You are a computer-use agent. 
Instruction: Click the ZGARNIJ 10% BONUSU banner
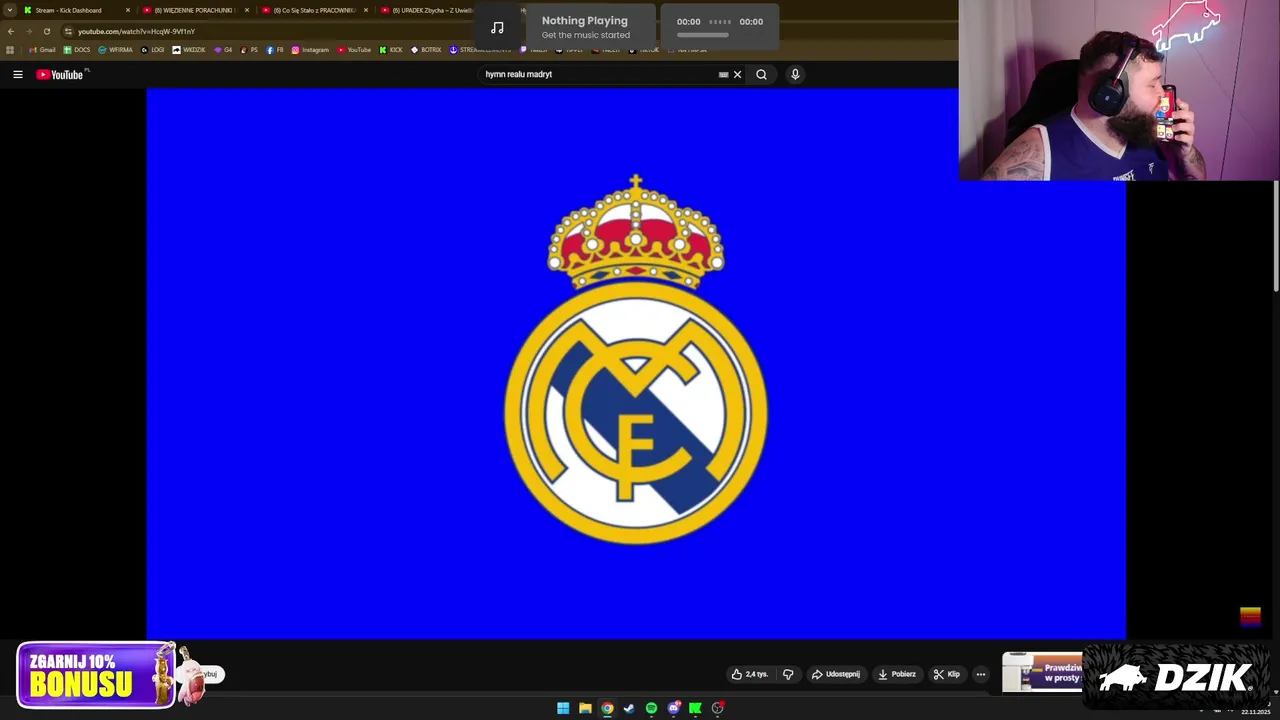click(96, 675)
